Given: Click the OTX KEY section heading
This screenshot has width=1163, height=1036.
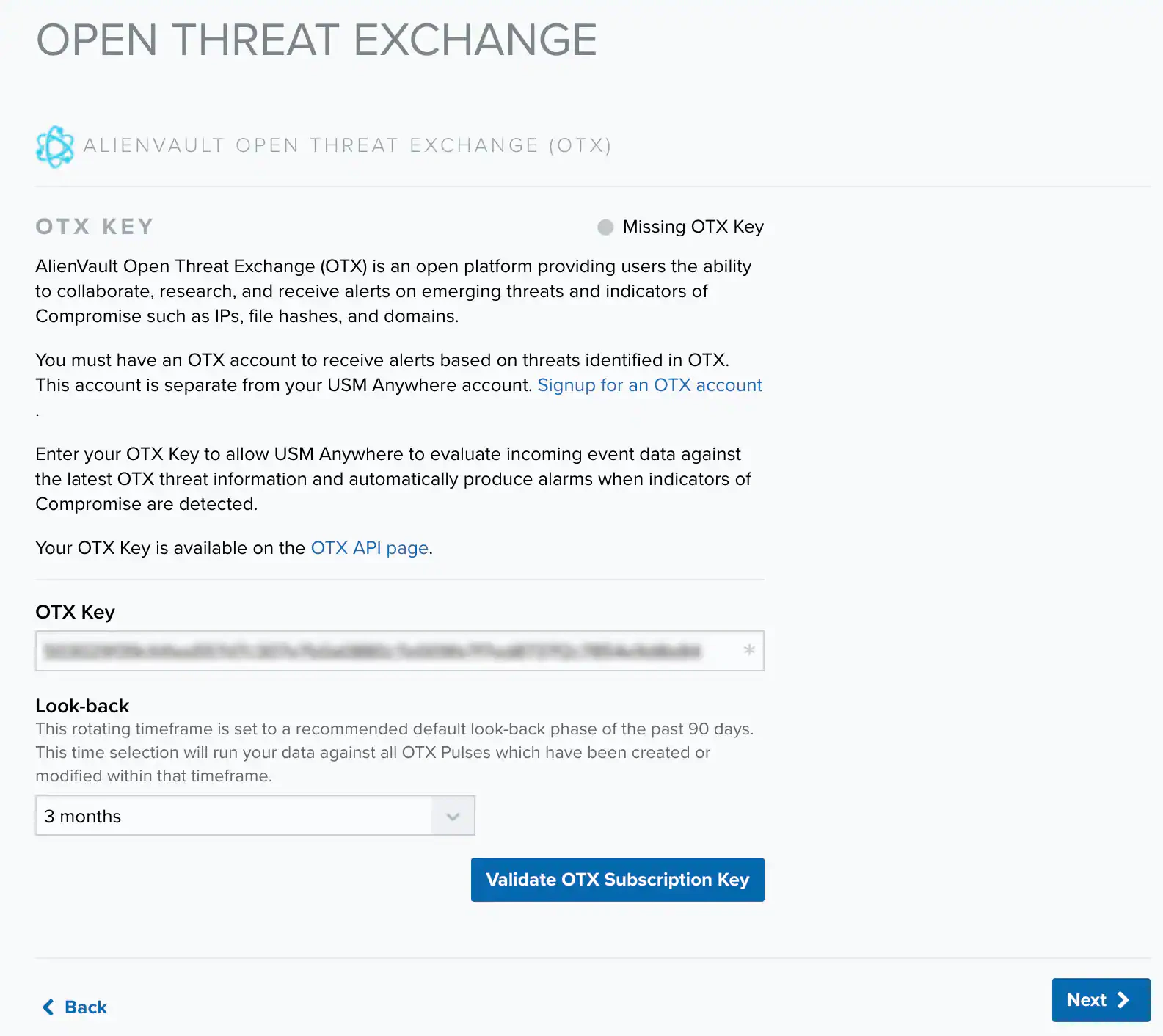Looking at the screenshot, I should (95, 227).
